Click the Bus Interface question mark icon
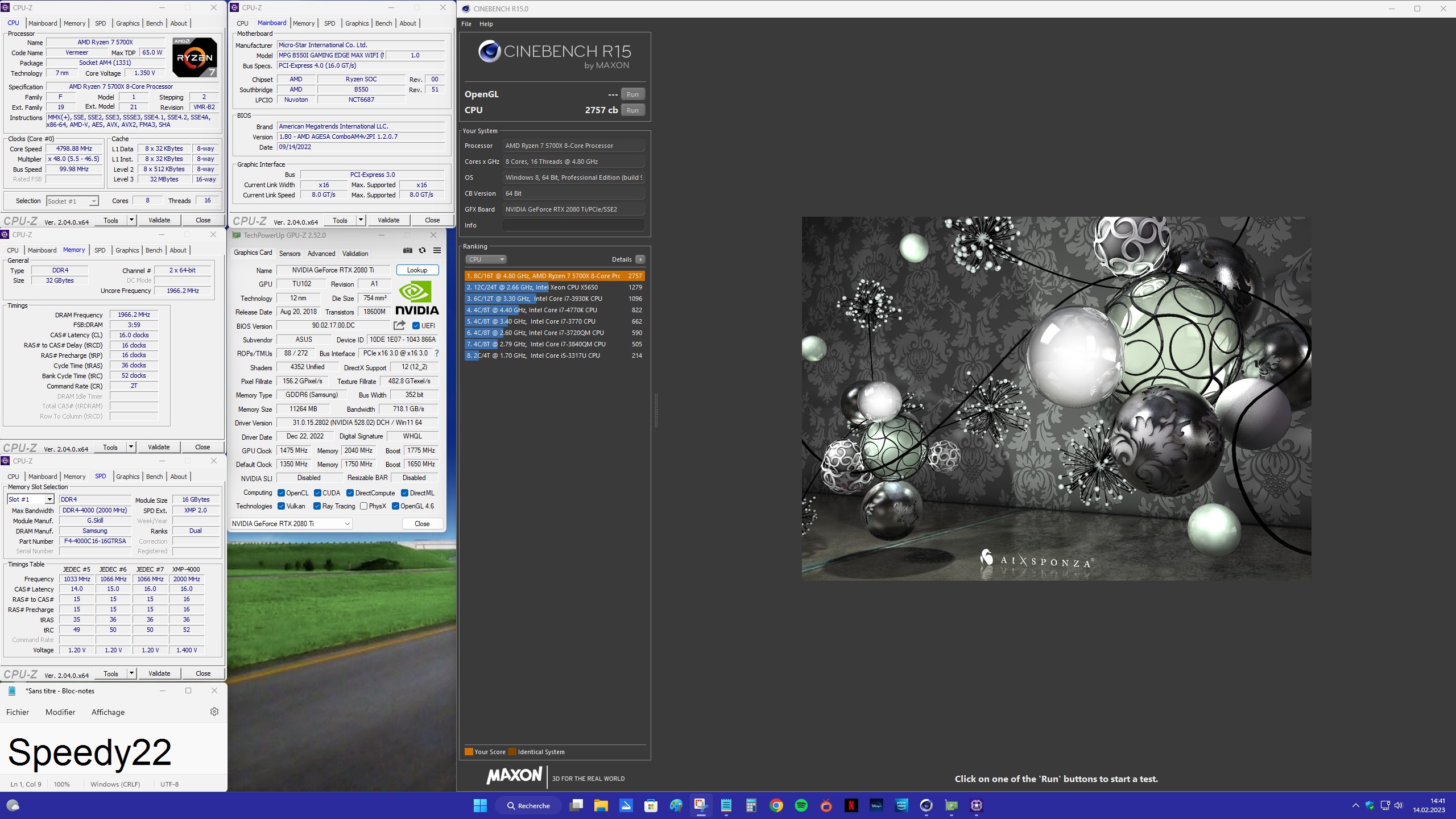The height and width of the screenshot is (819, 1456). click(437, 353)
